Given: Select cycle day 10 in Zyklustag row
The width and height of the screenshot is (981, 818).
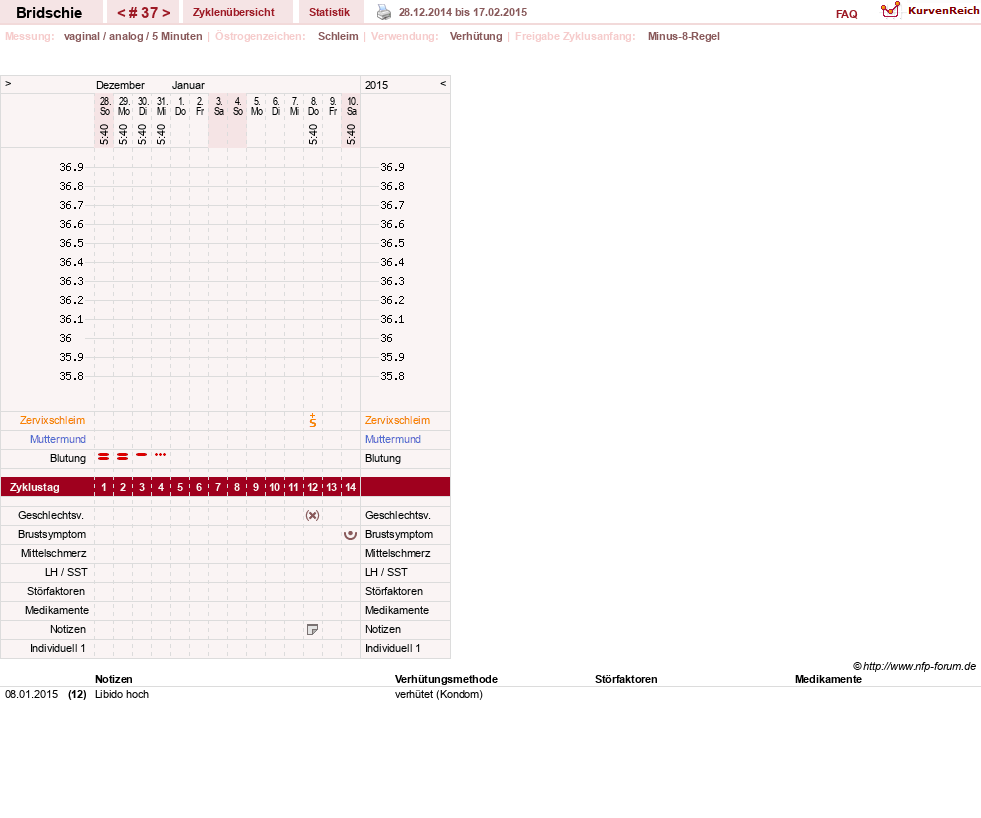Looking at the screenshot, I should [x=275, y=487].
